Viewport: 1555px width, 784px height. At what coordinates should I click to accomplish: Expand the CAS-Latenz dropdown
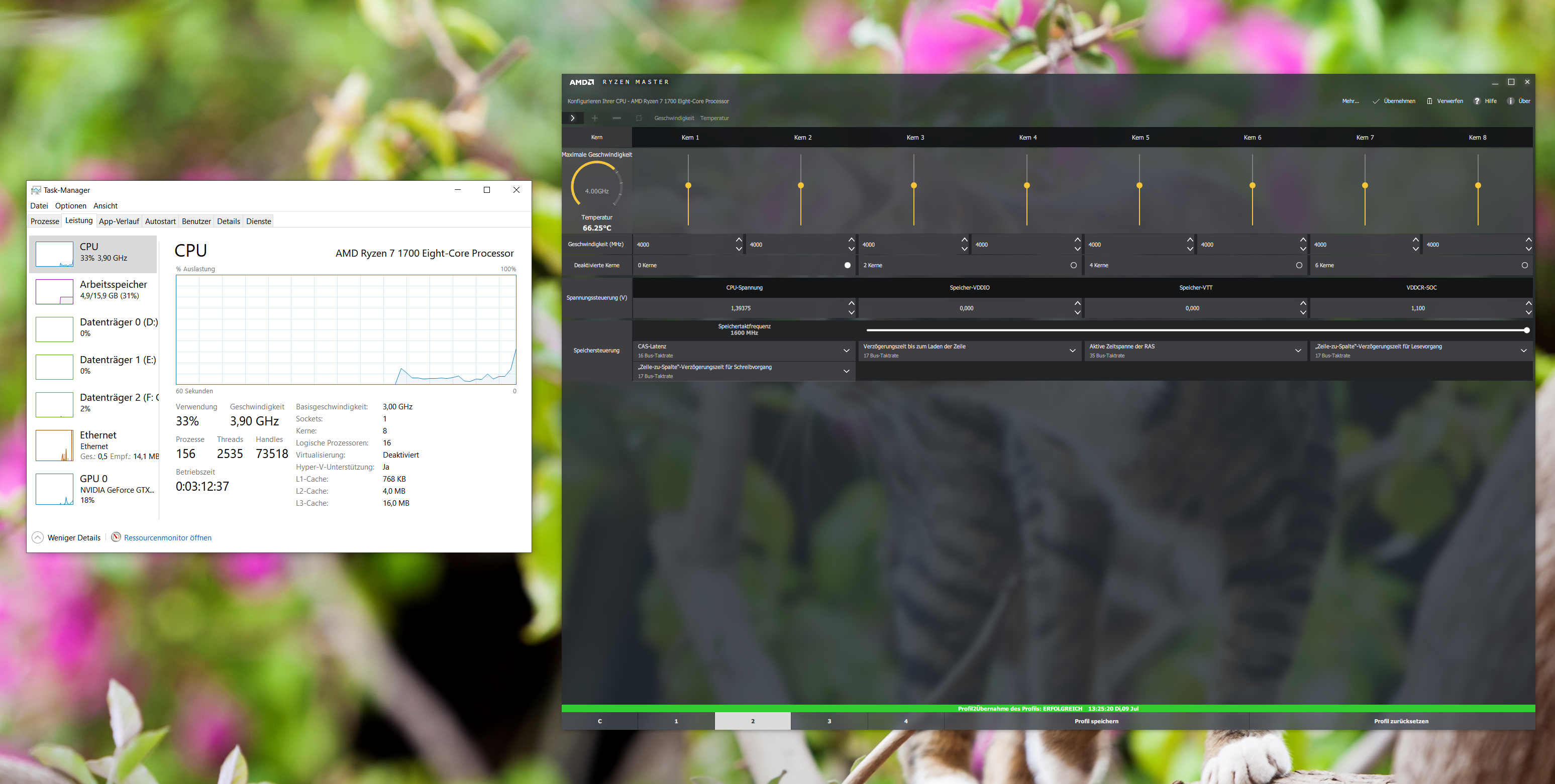846,351
